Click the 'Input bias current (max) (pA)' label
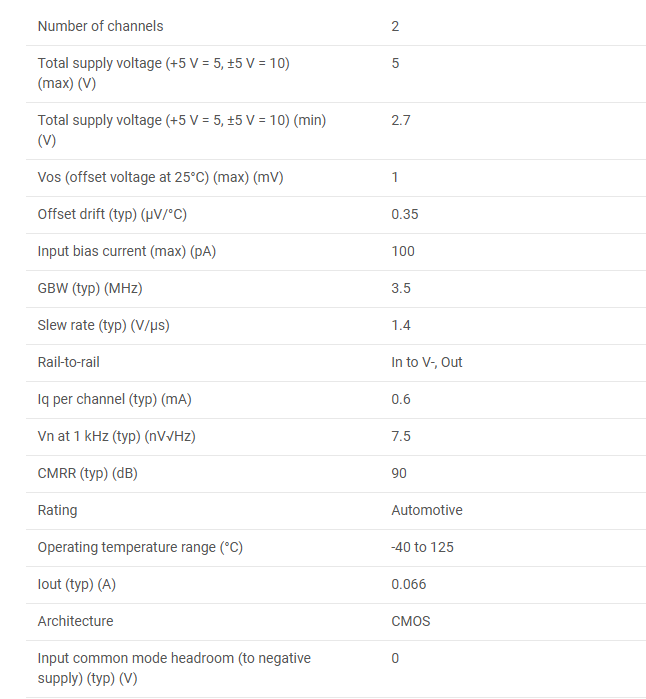 pos(127,251)
